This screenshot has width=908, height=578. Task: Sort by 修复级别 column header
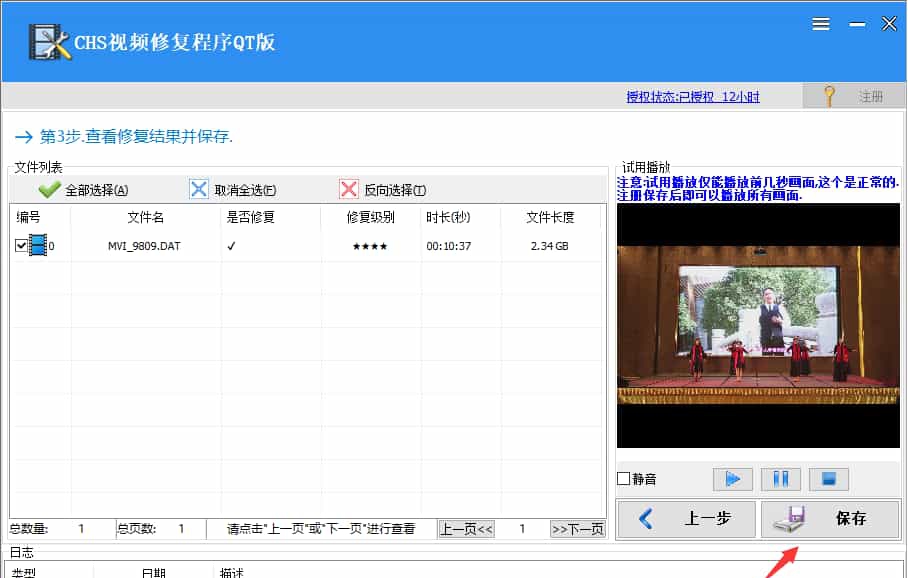(370, 217)
